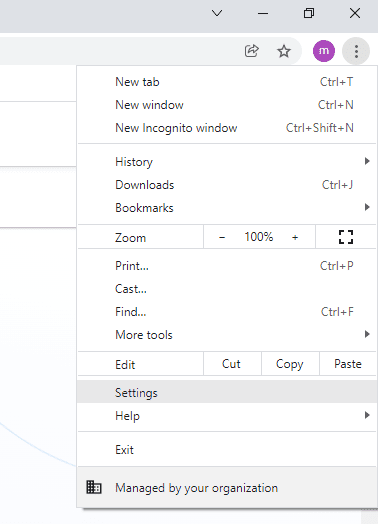Enter fullscreen mode via the fullscreen icon

[x=346, y=237]
